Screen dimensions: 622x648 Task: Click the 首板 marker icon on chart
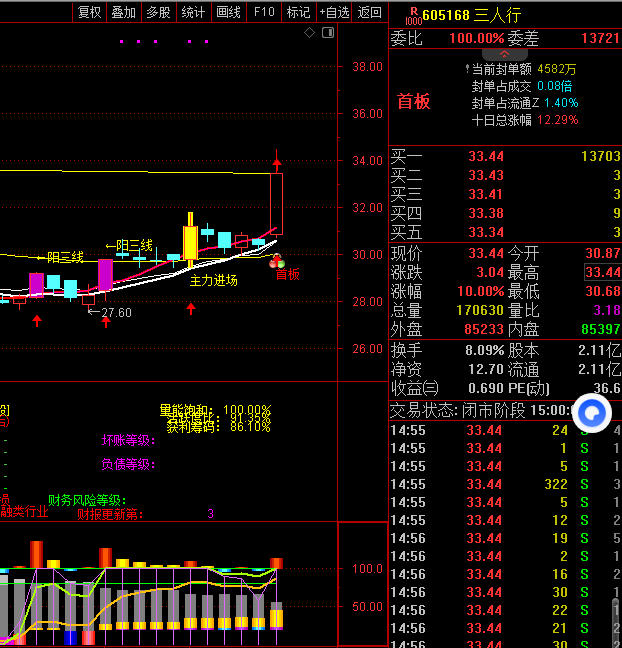click(278, 262)
